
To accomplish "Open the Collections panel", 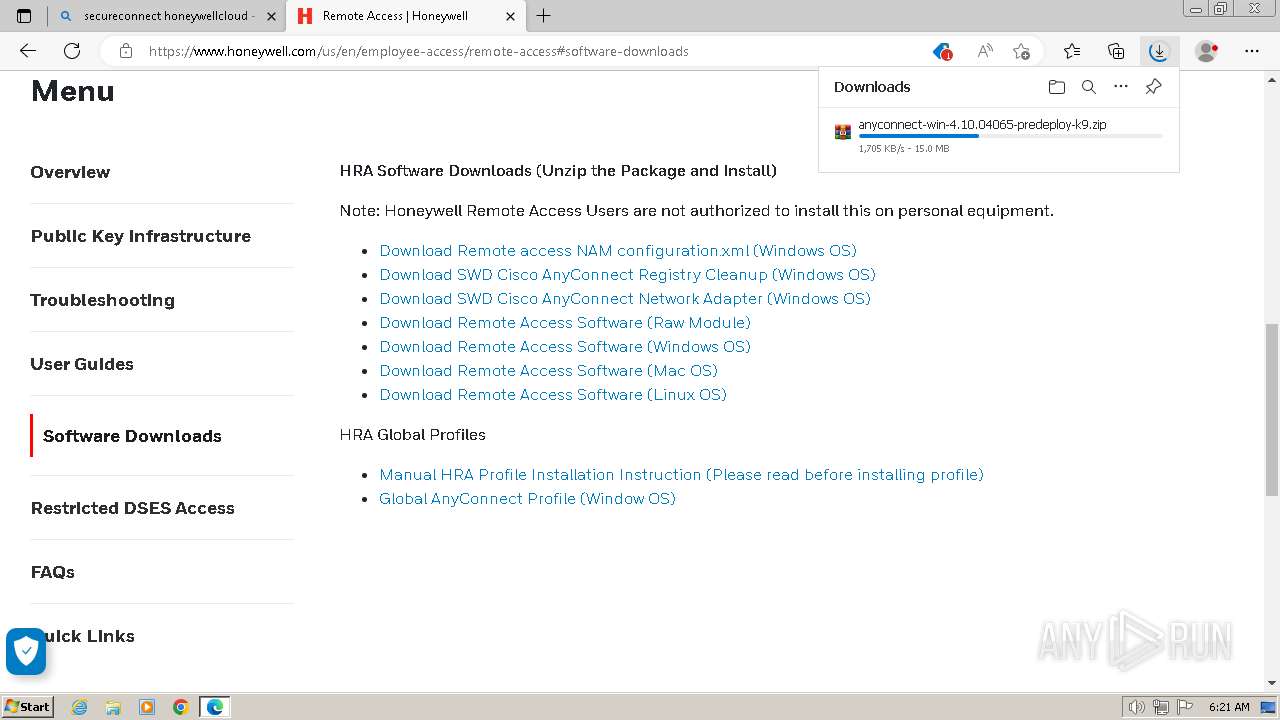I will (1116, 51).
